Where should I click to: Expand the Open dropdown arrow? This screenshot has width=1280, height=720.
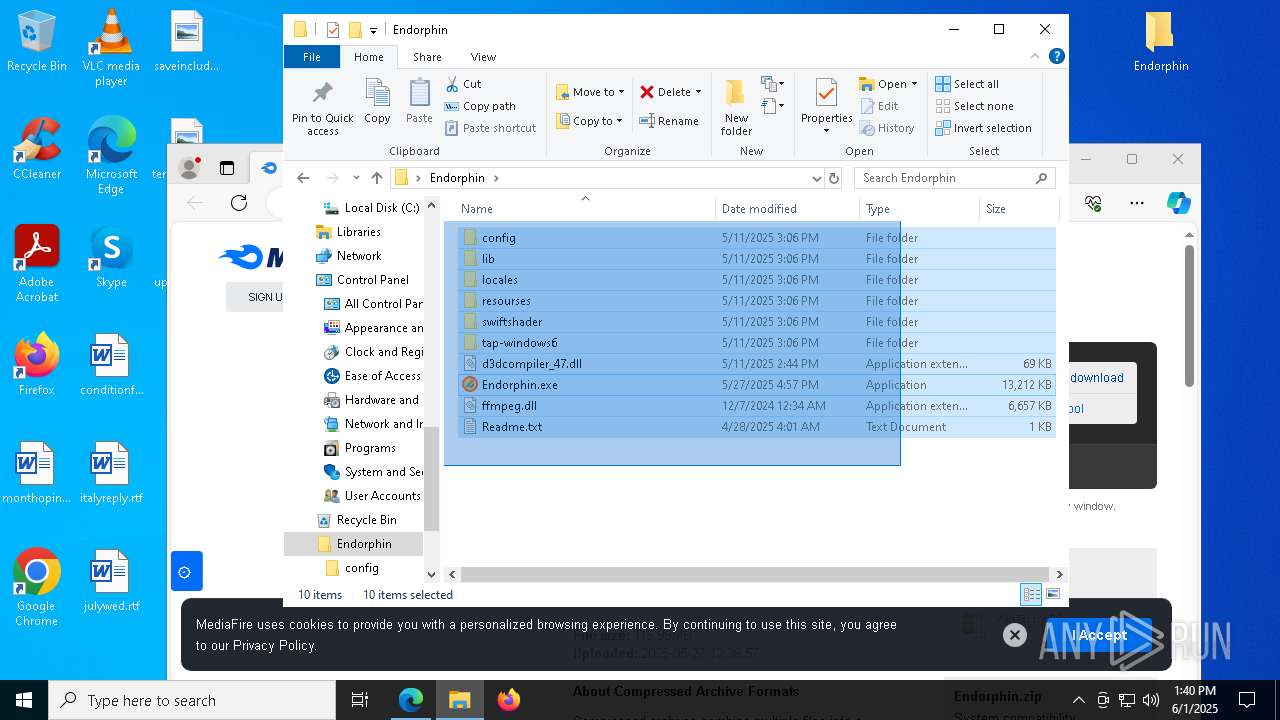914,84
